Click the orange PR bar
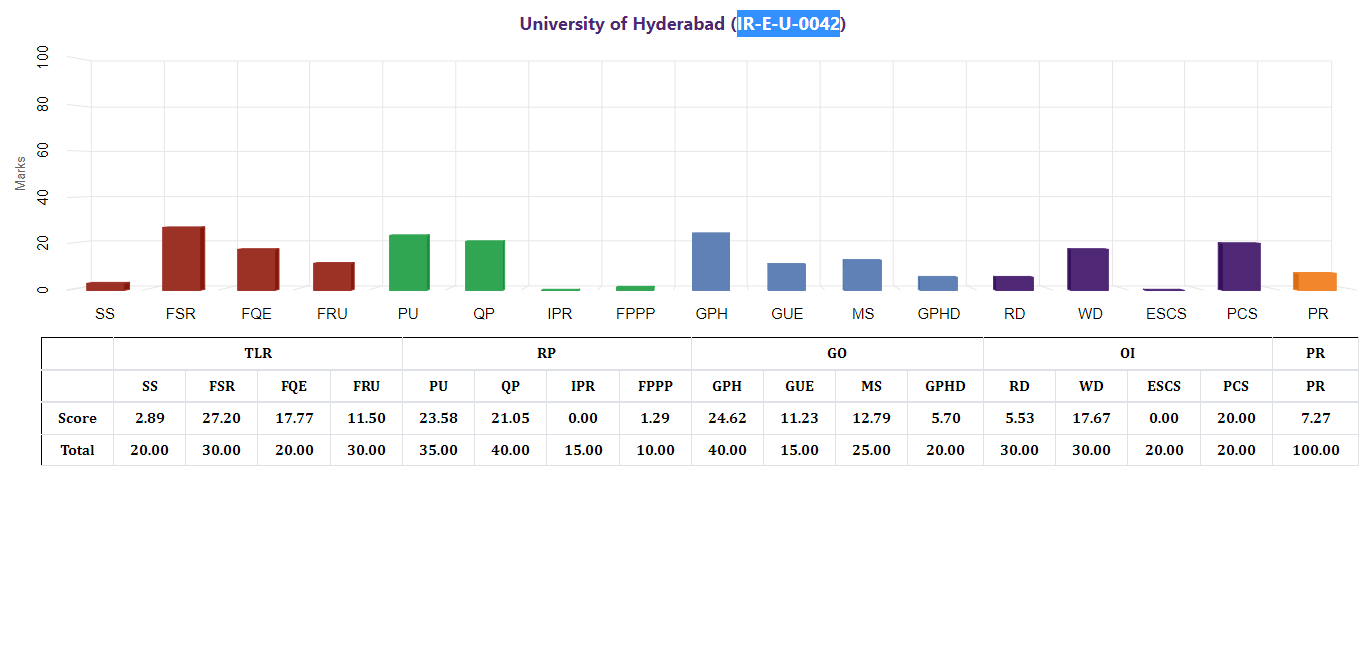This screenshot has height=657, width=1366. [x=1315, y=281]
